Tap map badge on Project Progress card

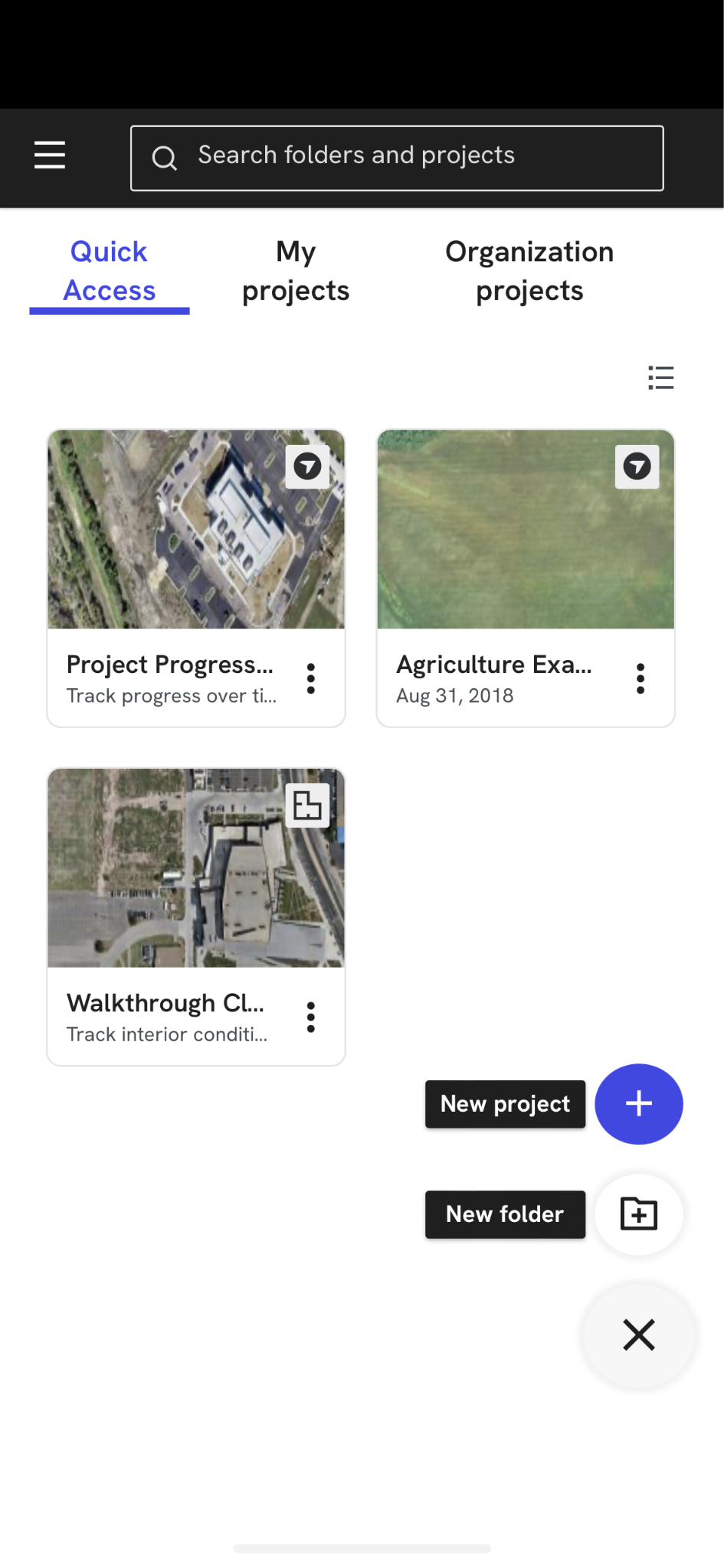[307, 466]
